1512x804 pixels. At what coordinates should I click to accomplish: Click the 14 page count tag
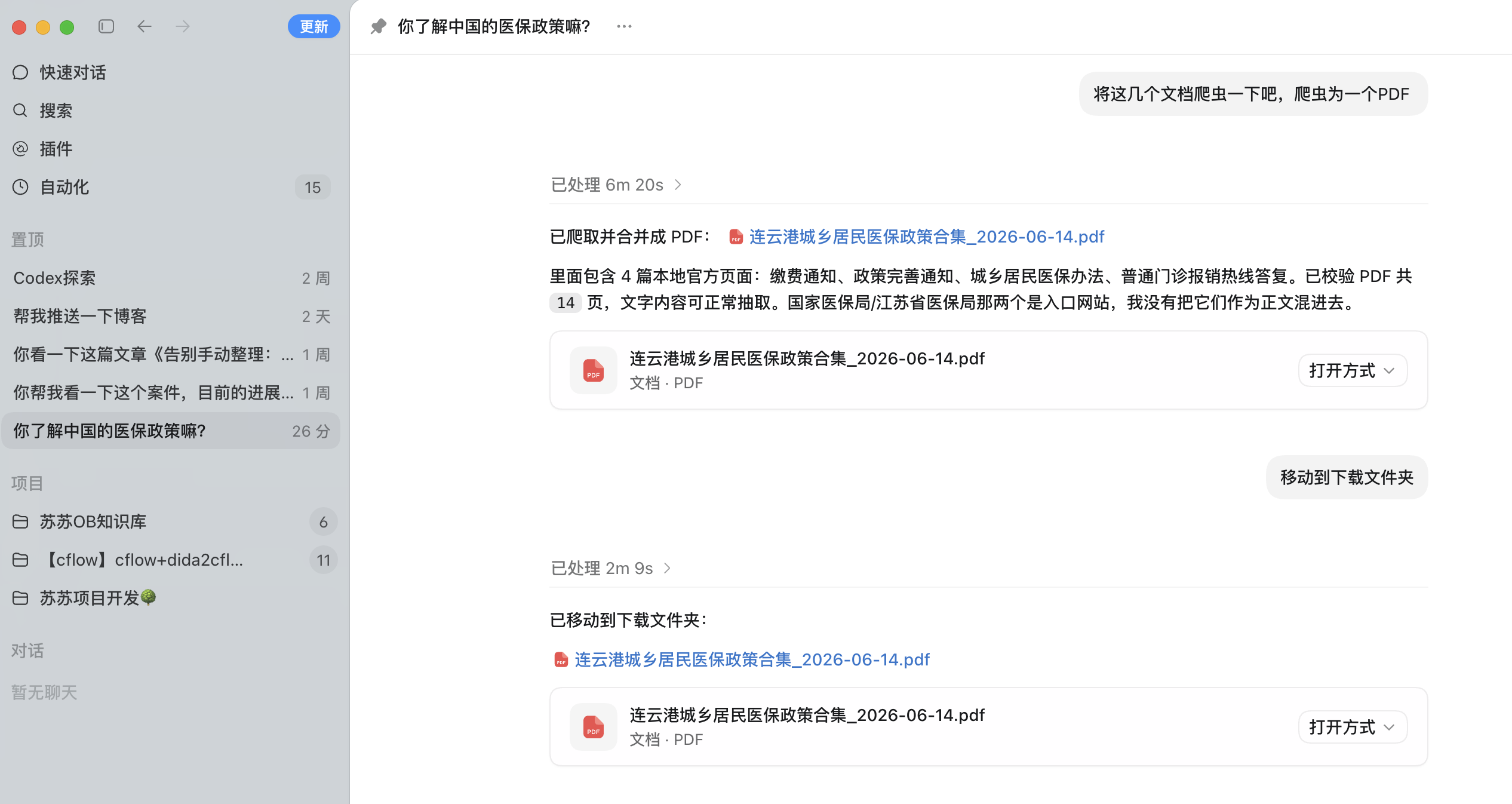coord(566,303)
